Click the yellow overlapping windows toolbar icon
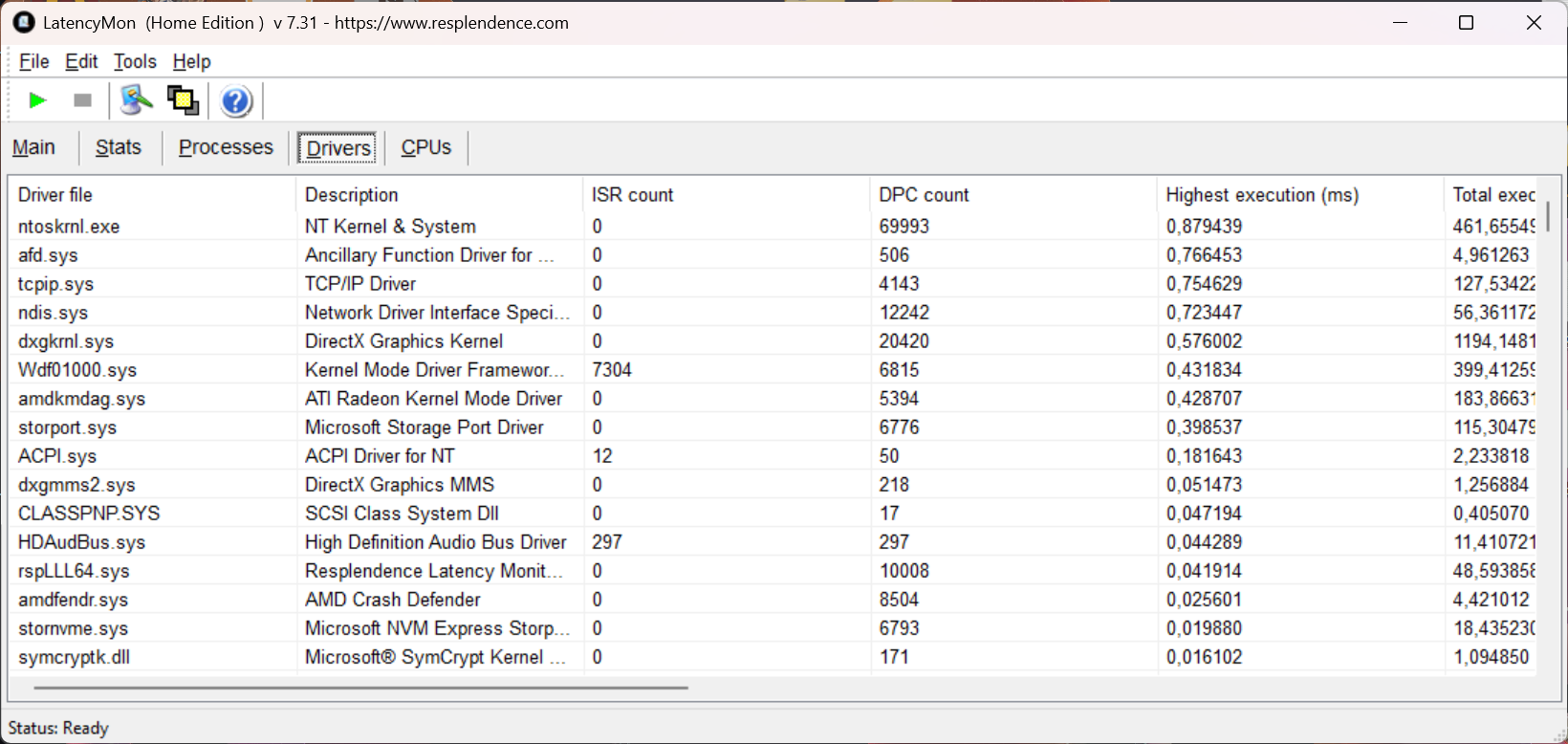Screen dimensions: 1568x744 pos(183,100)
